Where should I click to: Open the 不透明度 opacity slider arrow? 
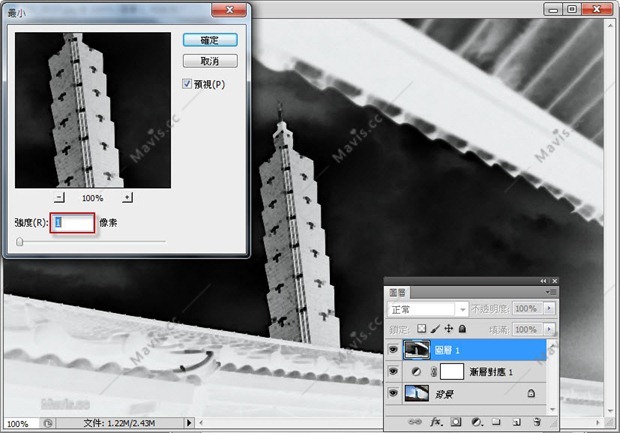tap(550, 308)
